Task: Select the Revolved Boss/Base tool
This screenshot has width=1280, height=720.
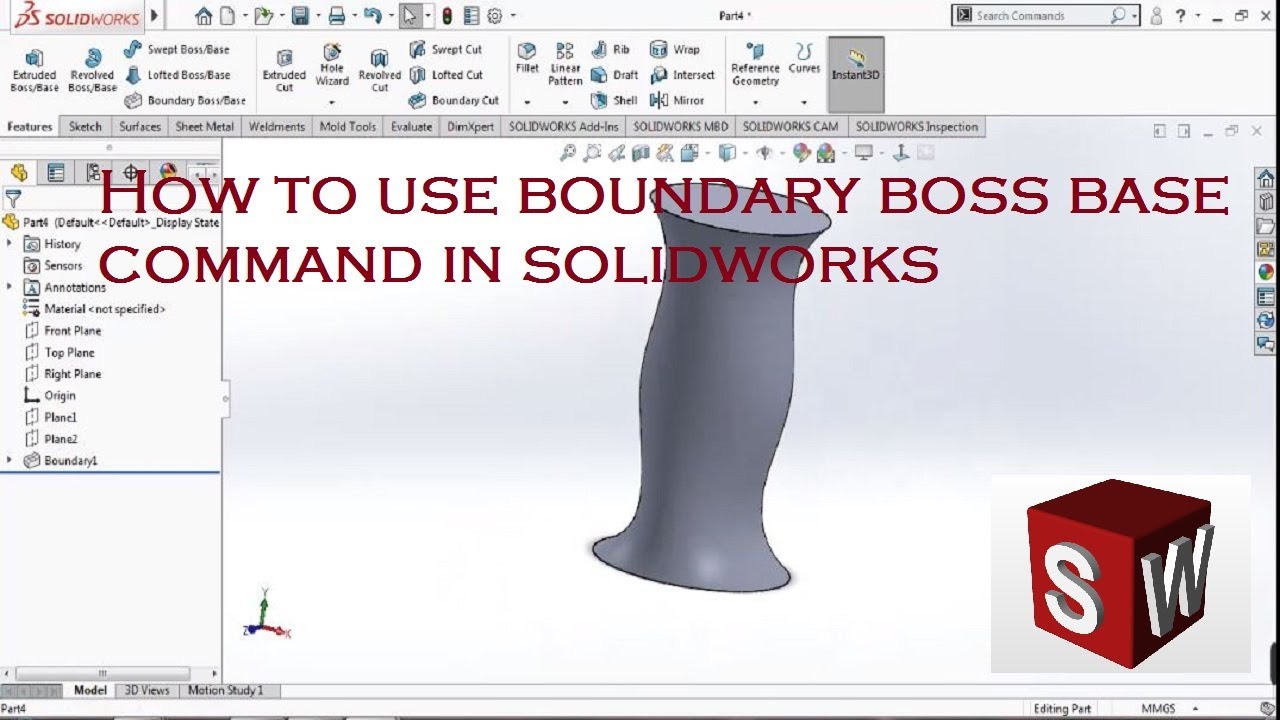Action: [93, 70]
